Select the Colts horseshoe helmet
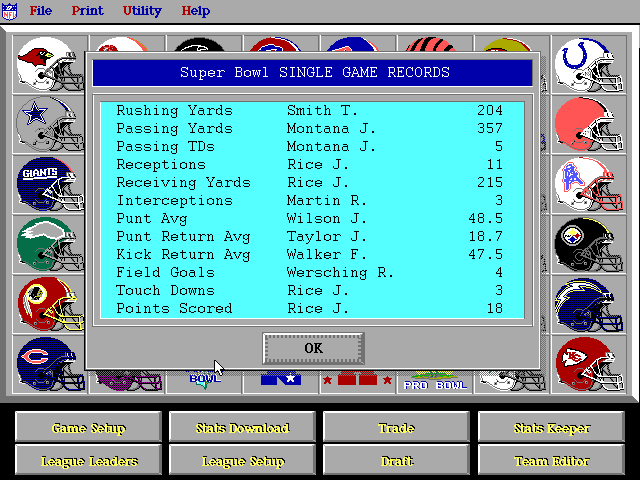Viewport: 640px width, 480px height. [x=589, y=64]
